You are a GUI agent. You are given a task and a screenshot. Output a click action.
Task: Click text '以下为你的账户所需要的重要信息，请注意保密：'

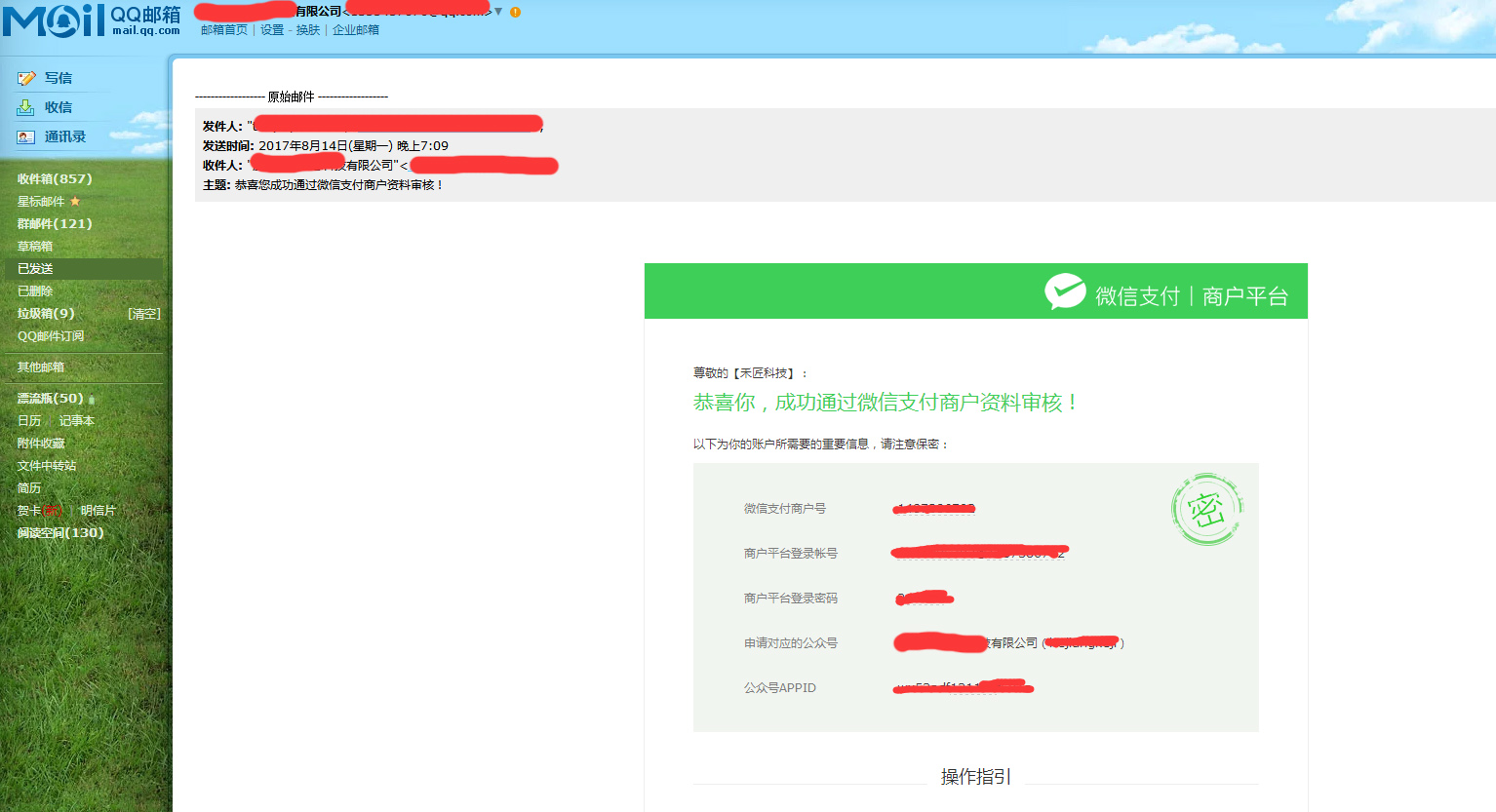822,445
